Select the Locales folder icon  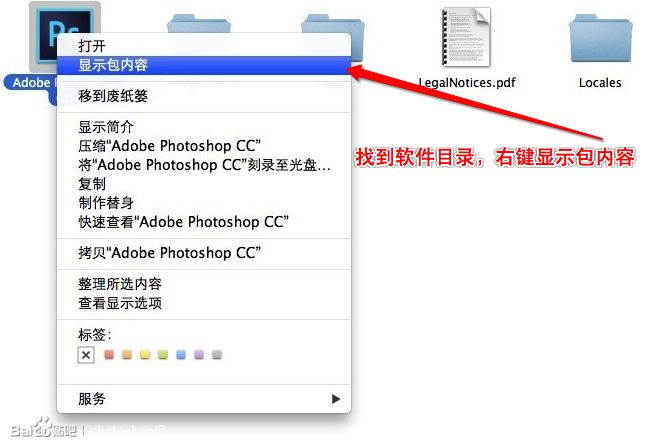600,39
